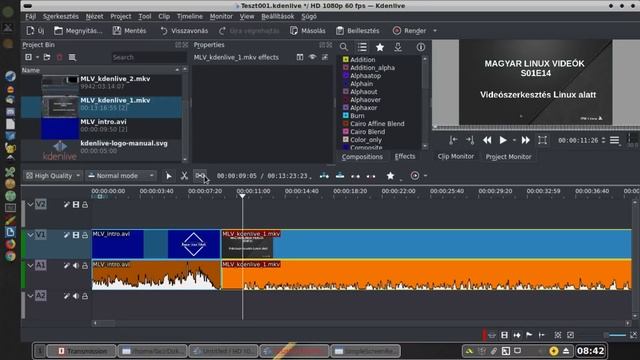This screenshot has height=360, width=640.
Task: Click the timeline preview render icon
Action: (415, 176)
